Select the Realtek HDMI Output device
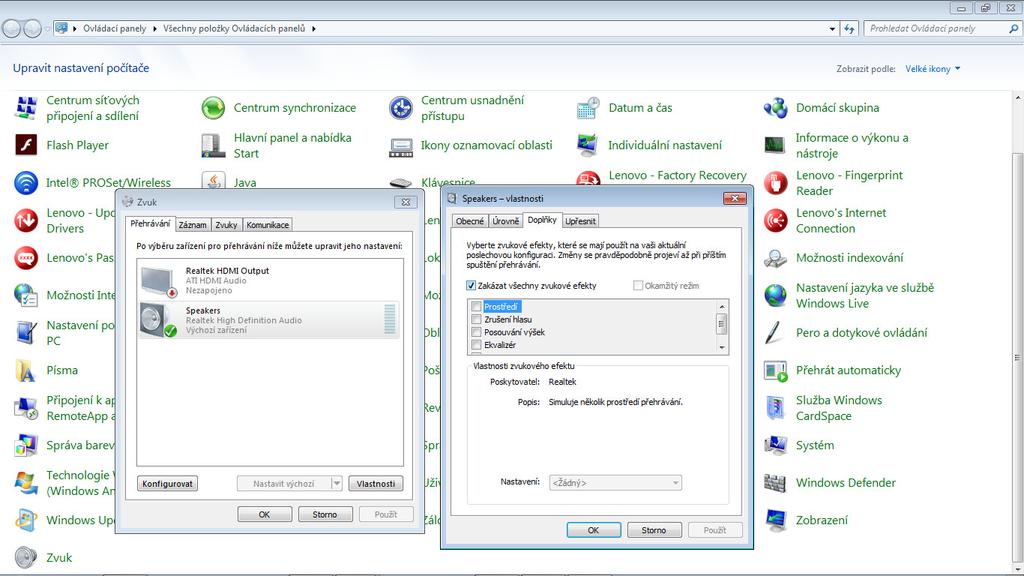Screen dimensions: 1024x576 269,280
